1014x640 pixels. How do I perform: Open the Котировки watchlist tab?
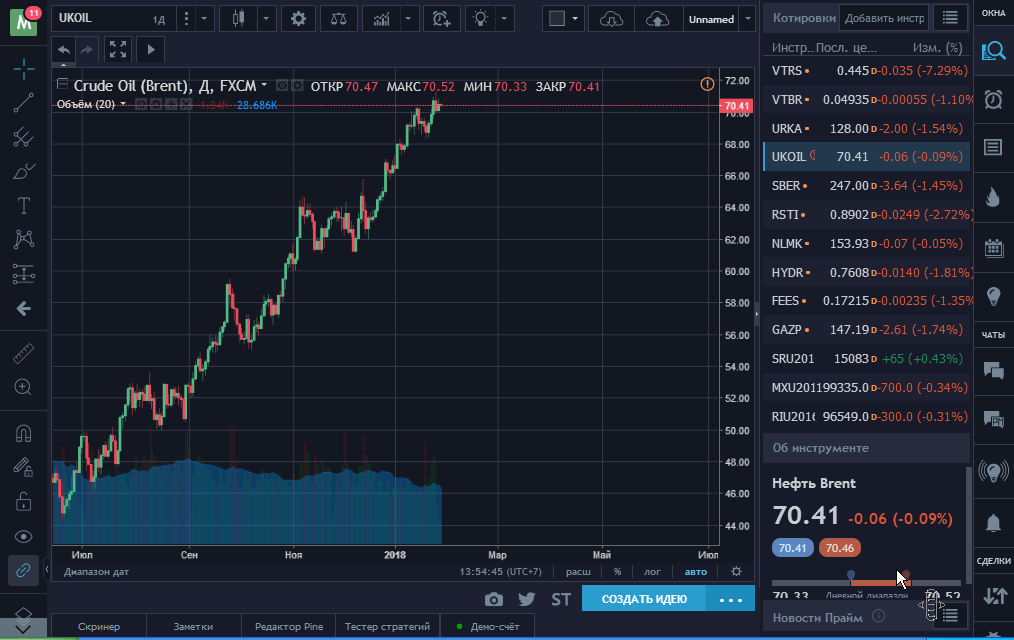(x=804, y=18)
